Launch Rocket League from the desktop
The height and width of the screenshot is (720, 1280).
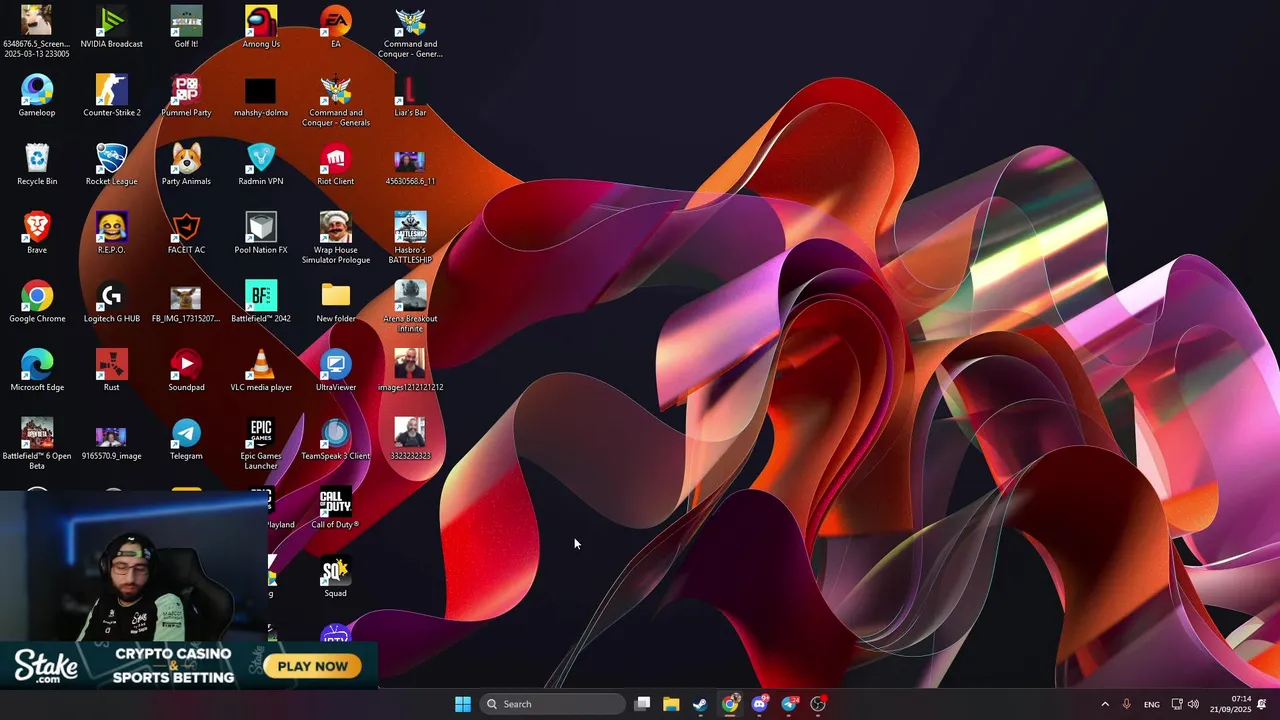(x=111, y=165)
